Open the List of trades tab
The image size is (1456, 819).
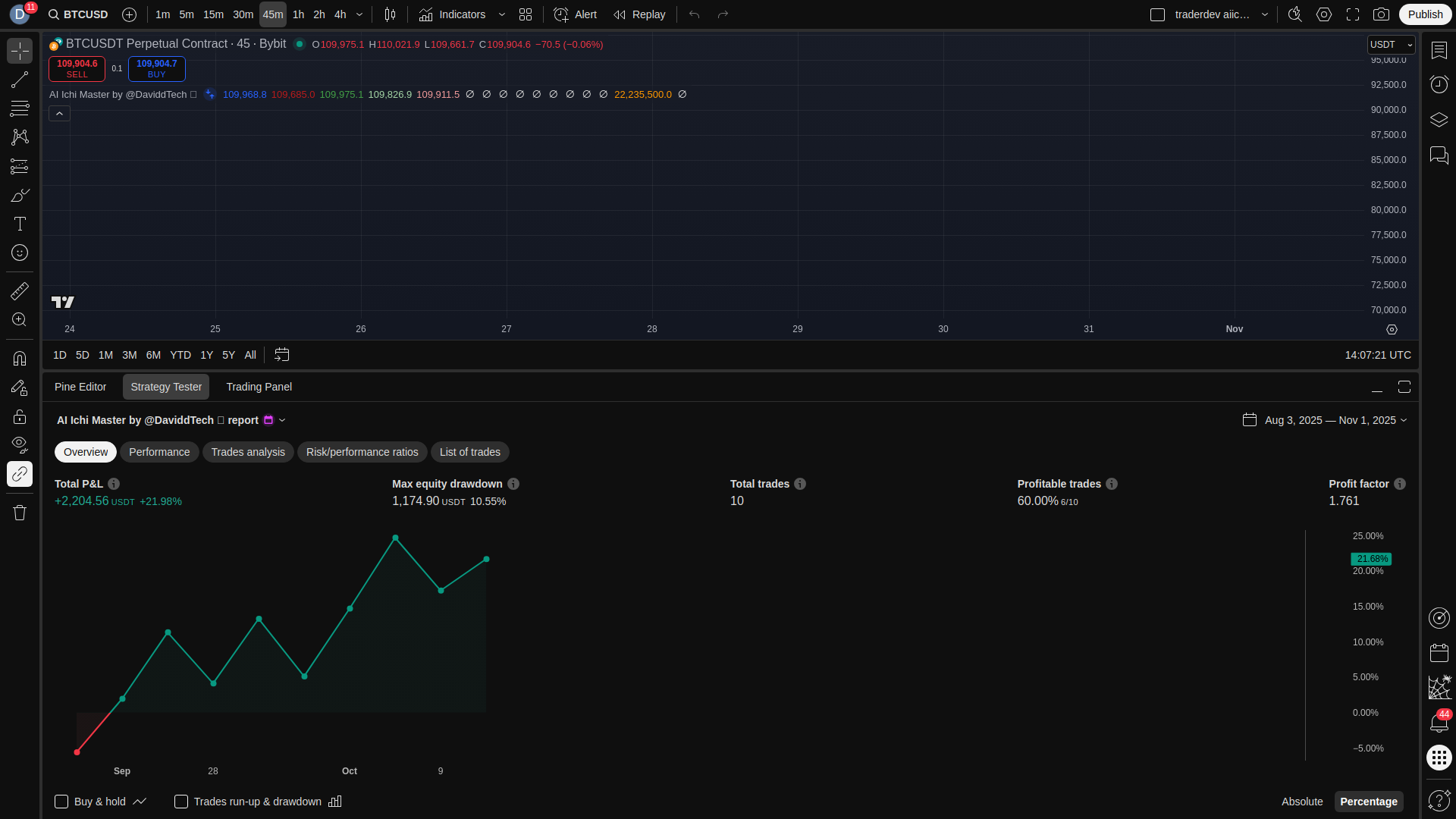(469, 452)
